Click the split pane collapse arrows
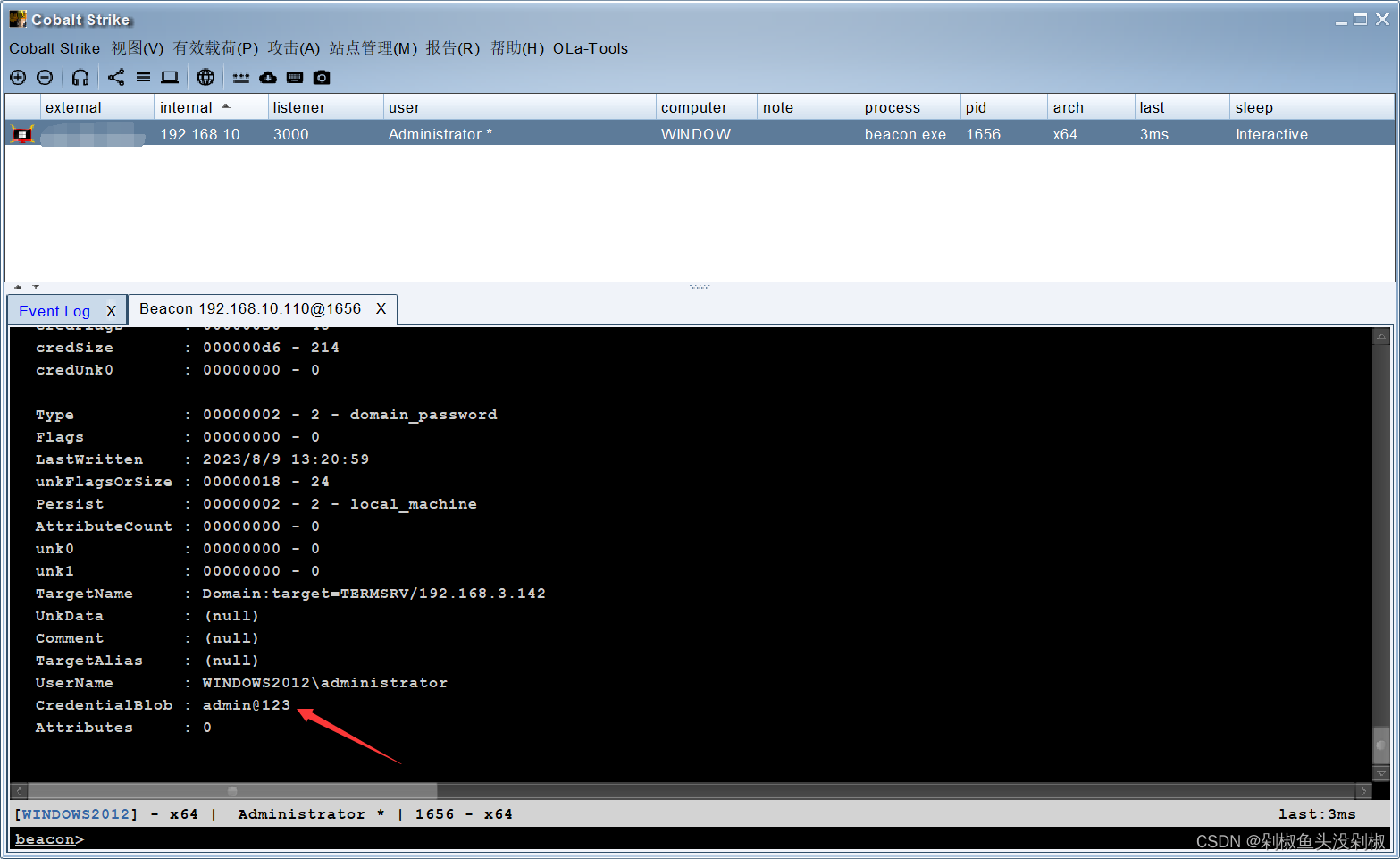The height and width of the screenshot is (859, 1400). (x=26, y=287)
